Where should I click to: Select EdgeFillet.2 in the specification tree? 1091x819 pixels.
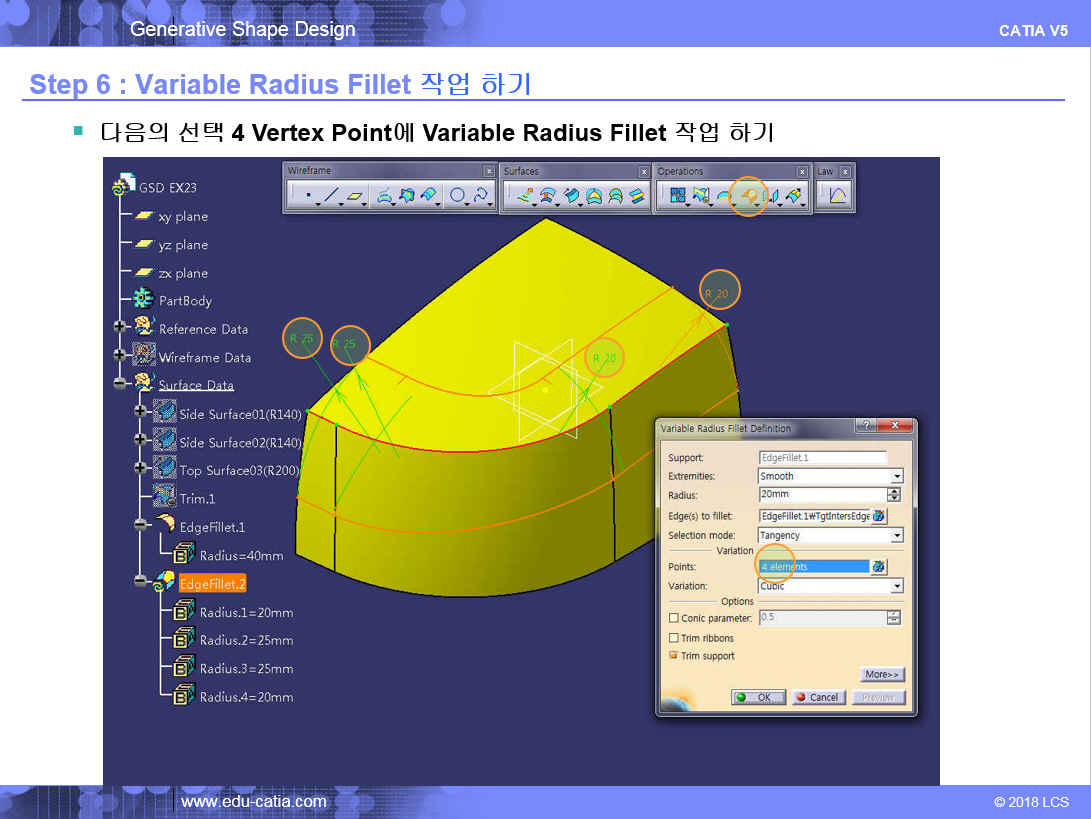211,584
